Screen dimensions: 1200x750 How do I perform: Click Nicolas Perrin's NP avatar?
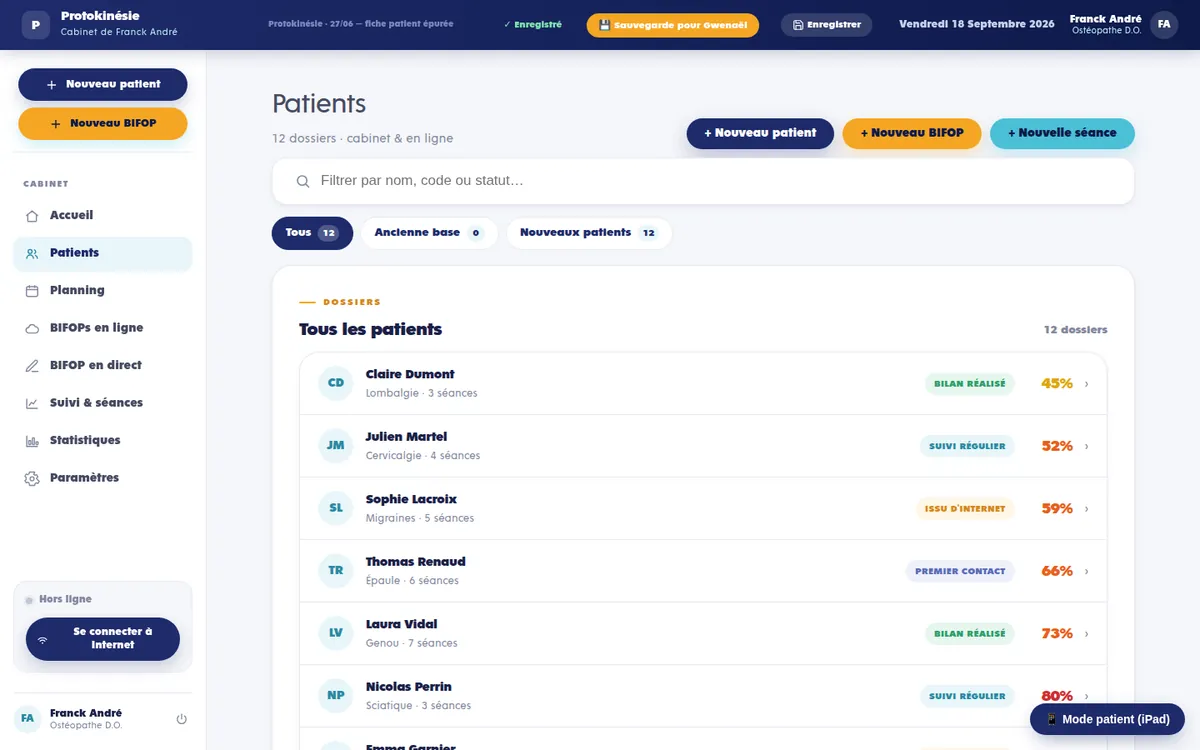(336, 695)
